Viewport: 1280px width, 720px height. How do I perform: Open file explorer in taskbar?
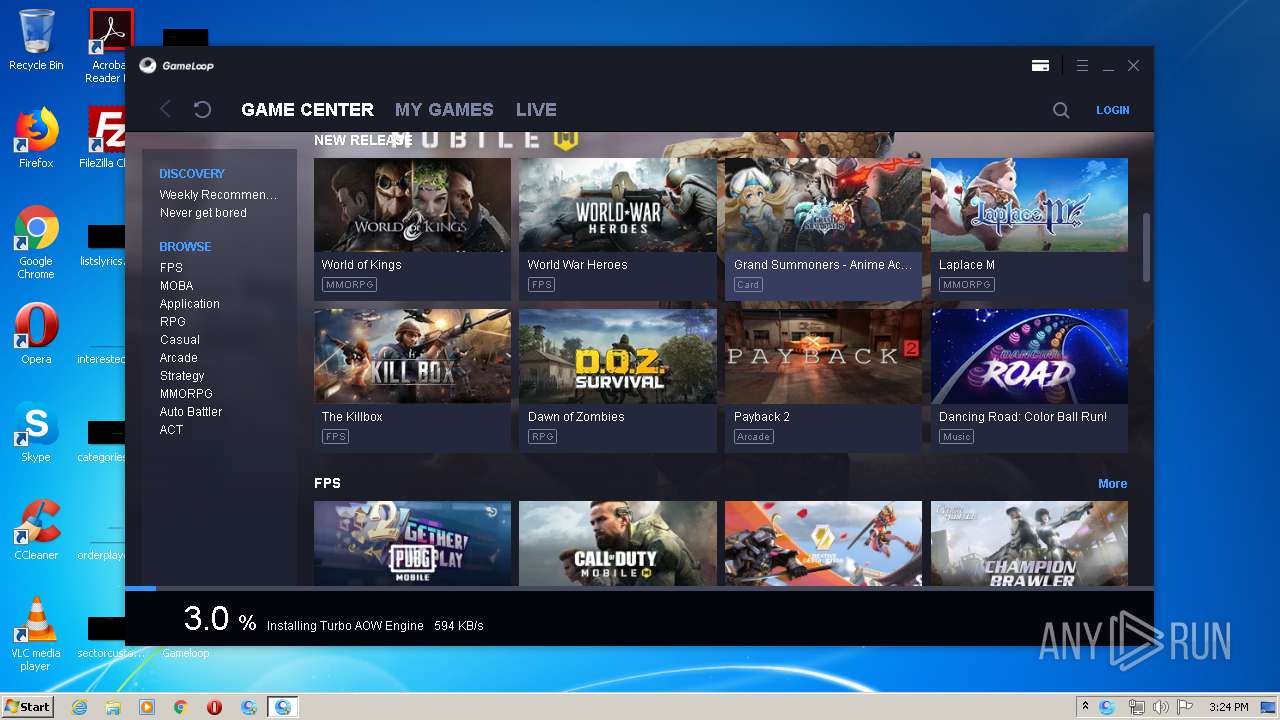click(113, 707)
